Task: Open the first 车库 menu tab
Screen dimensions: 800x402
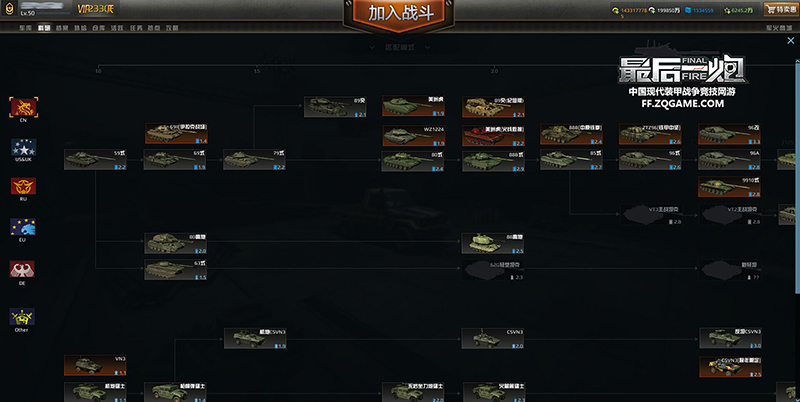Action: pos(26,28)
